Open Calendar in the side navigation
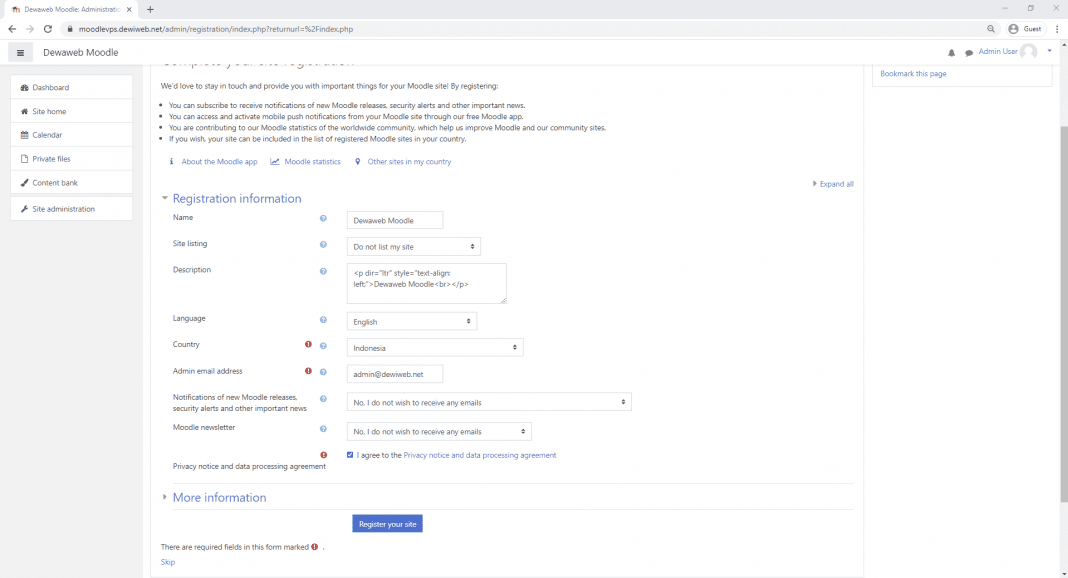1068x578 pixels. (x=72, y=135)
